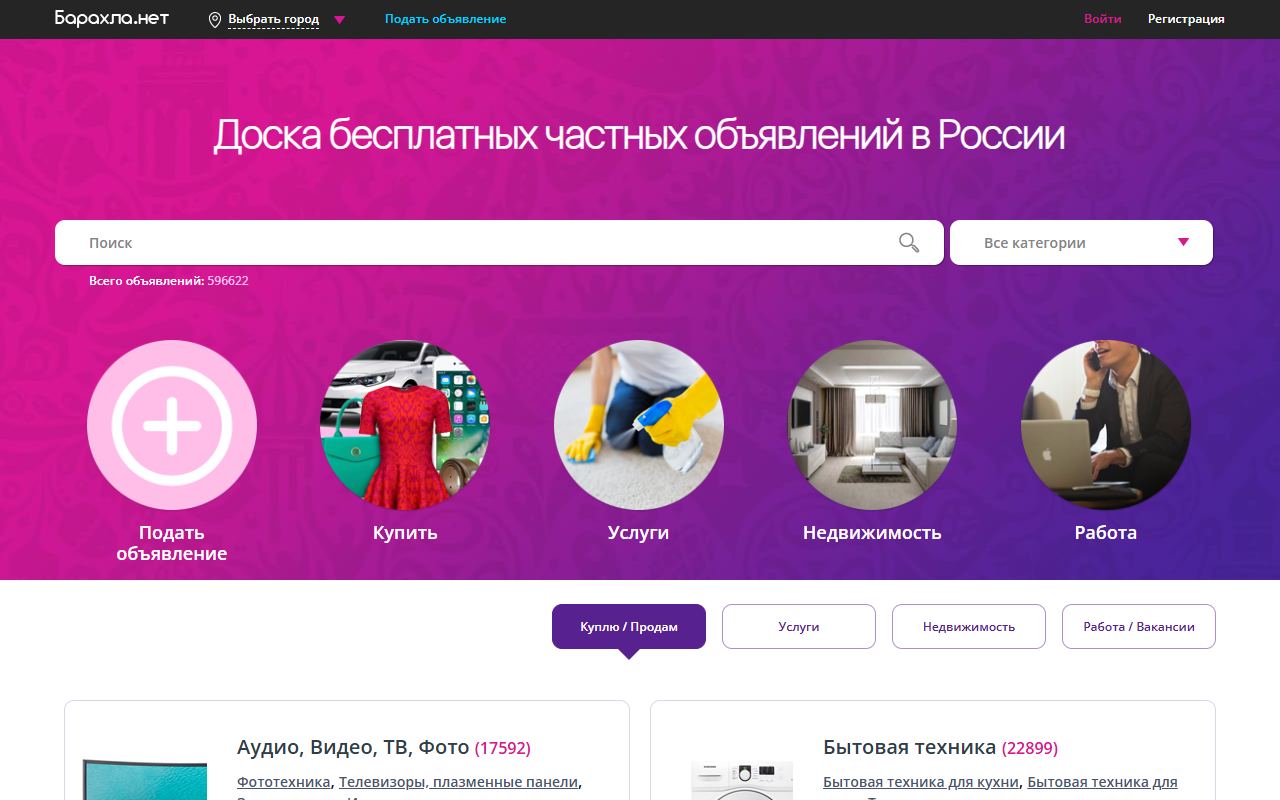The image size is (1280, 800).
Task: Click the magnifying glass search icon
Action: coord(908,242)
